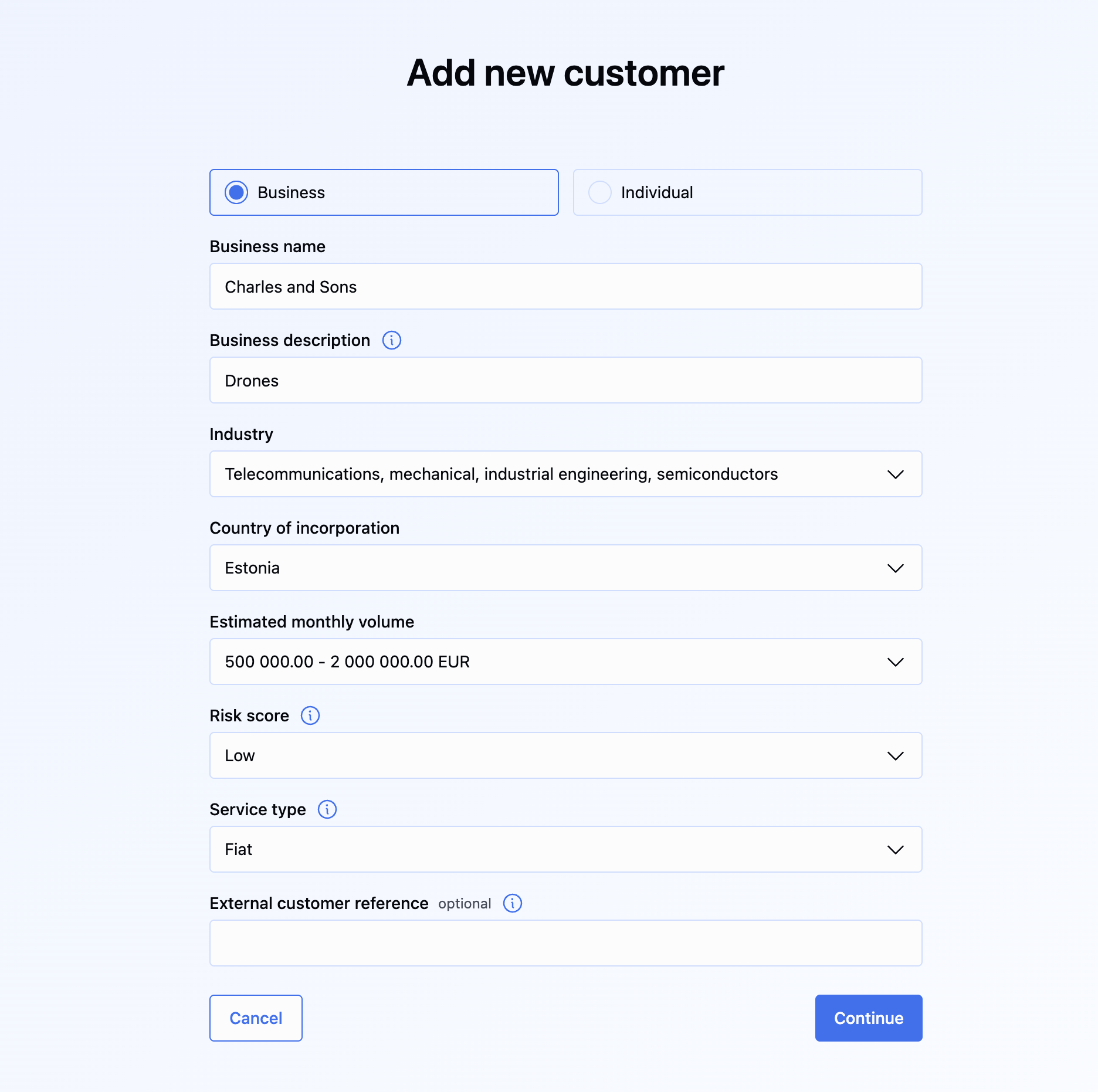Click the chevron arrow on the Low field
Viewport: 1098px width, 1092px height.
(x=896, y=756)
